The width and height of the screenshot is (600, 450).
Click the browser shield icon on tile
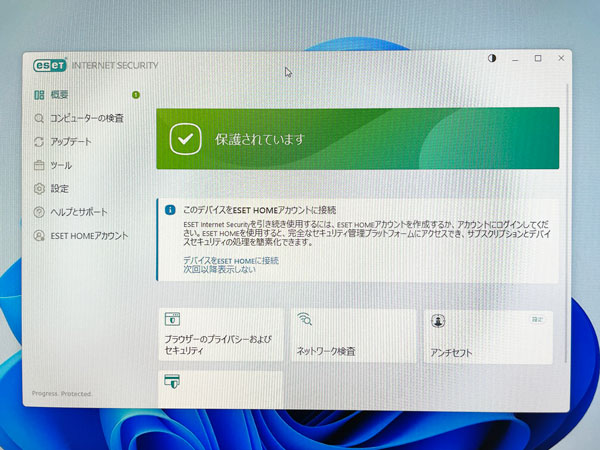(172, 319)
